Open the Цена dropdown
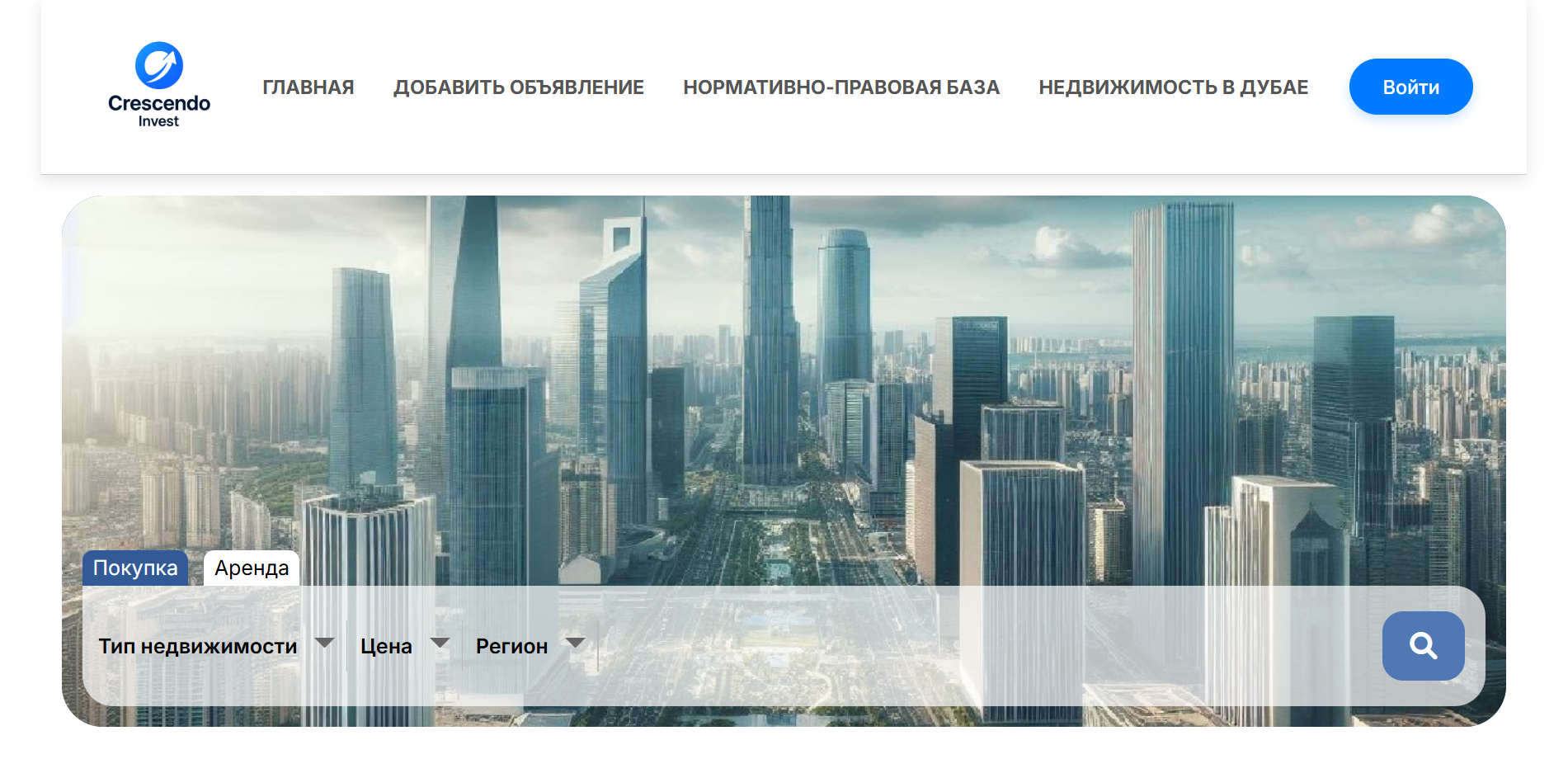Screen dimensions: 1568x759 coord(386,646)
